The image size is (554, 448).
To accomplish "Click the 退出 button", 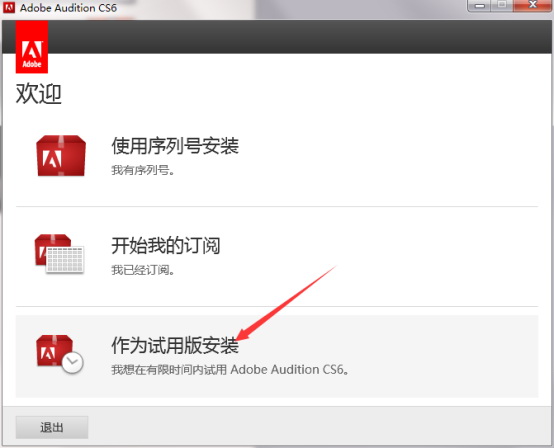I will pyautogui.click(x=52, y=427).
